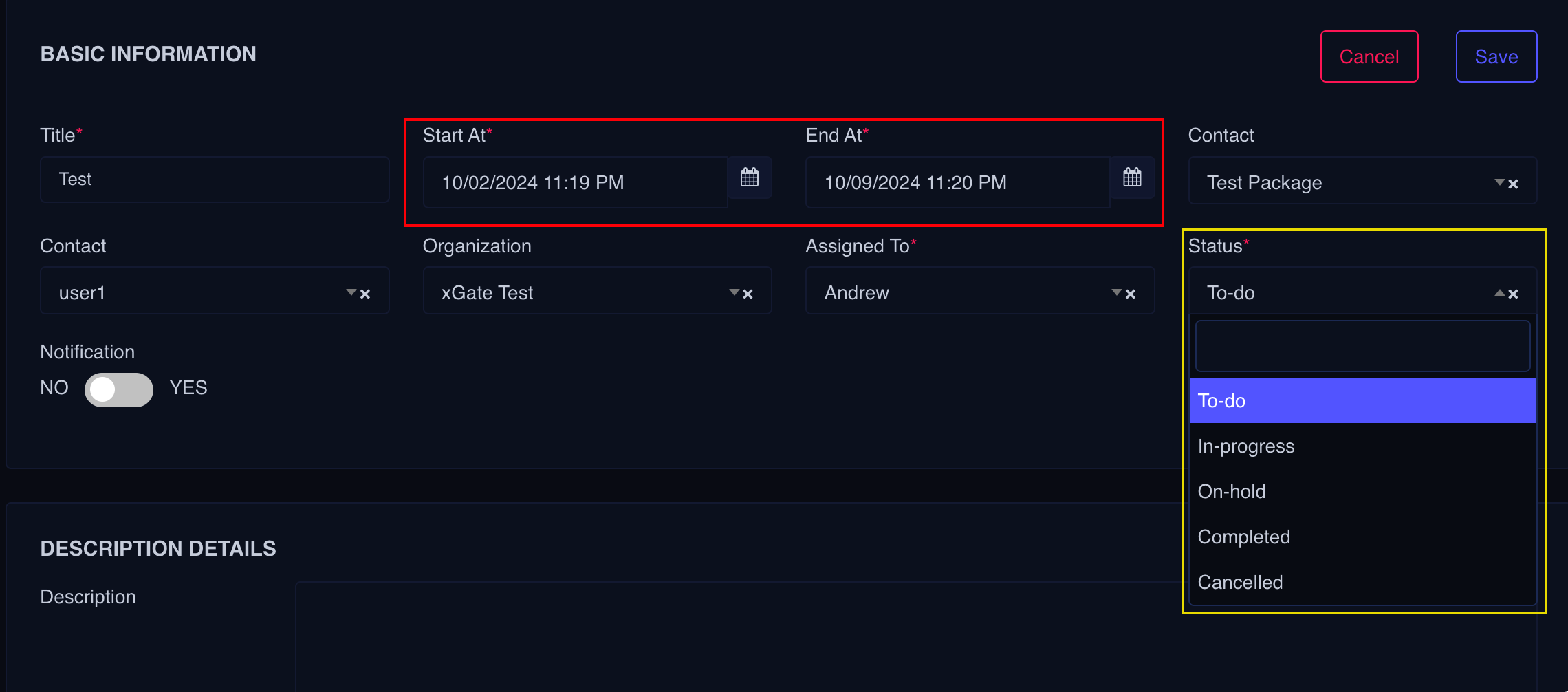Screen dimensions: 1568x692
Task: Expand the Test Package contact dropdown
Action: coord(1499,182)
